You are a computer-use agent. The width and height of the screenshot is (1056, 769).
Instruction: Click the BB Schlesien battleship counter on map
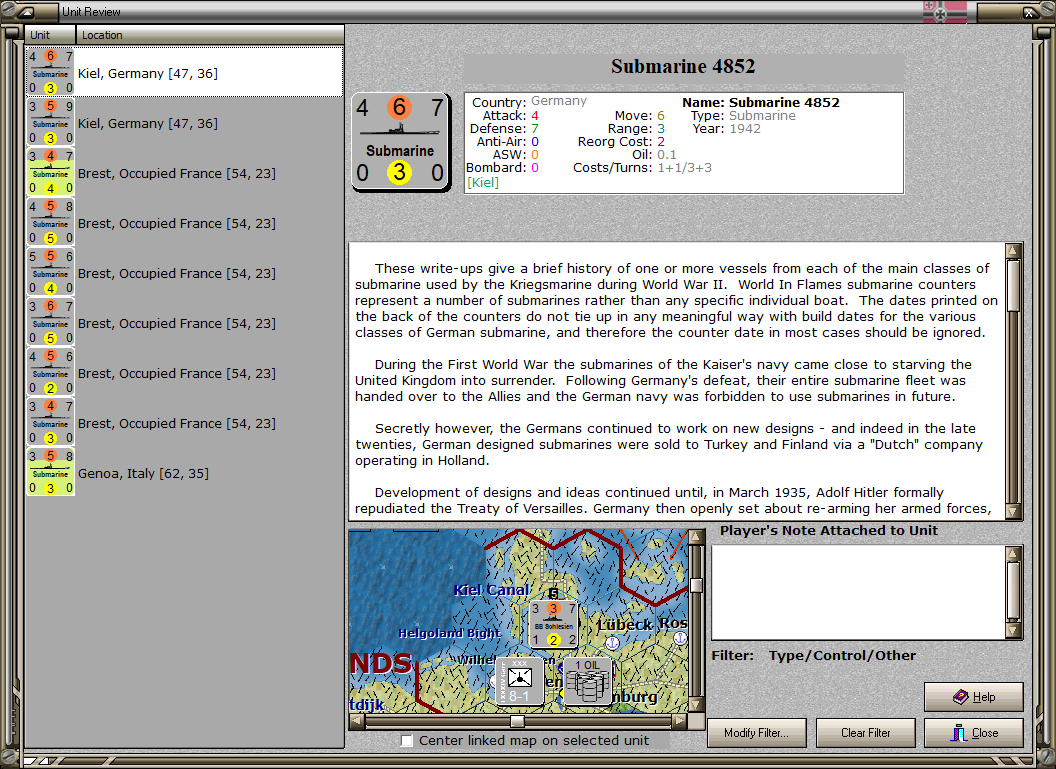553,624
